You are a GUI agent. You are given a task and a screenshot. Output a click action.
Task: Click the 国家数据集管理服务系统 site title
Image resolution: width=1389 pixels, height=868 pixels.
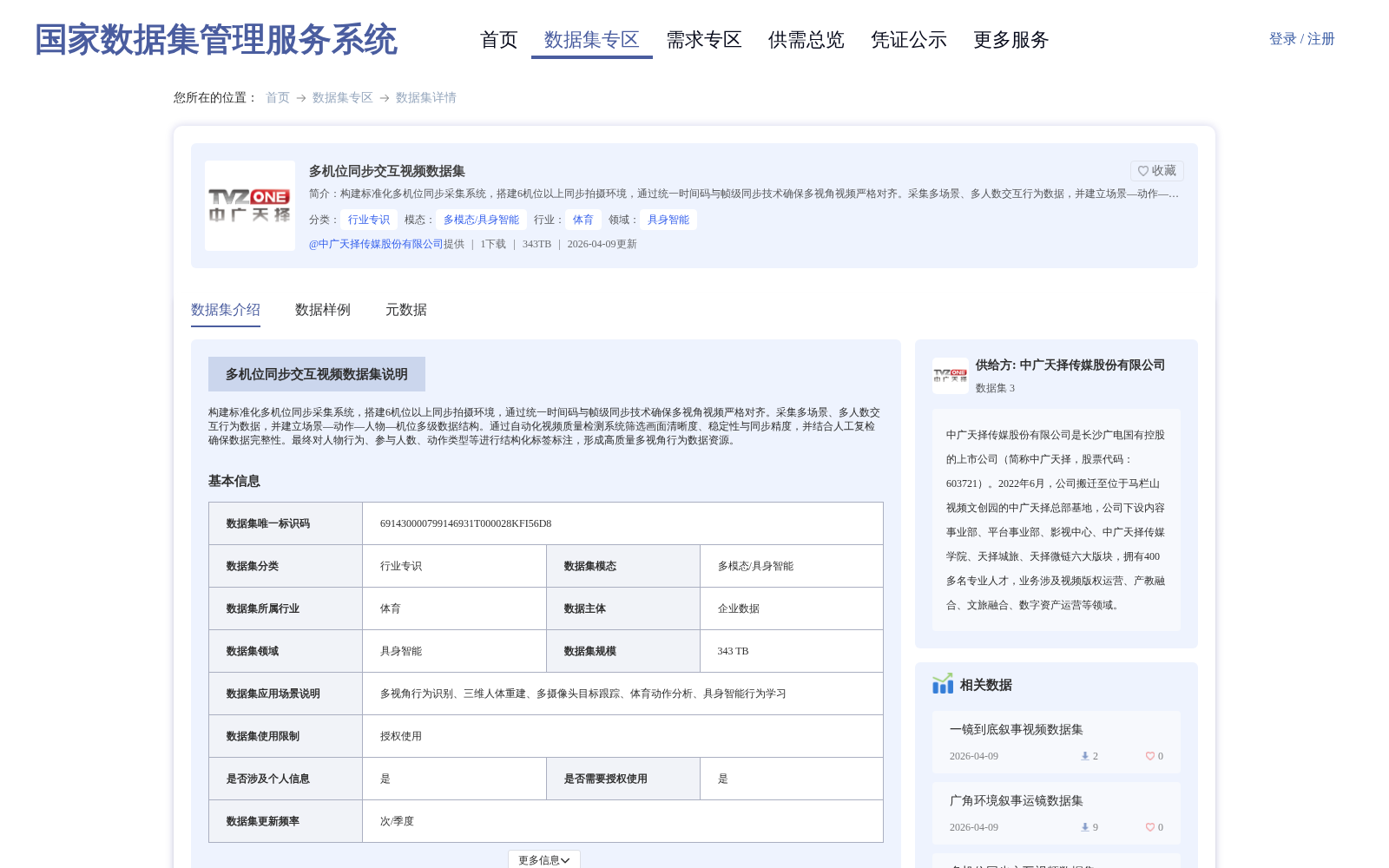[x=216, y=40]
